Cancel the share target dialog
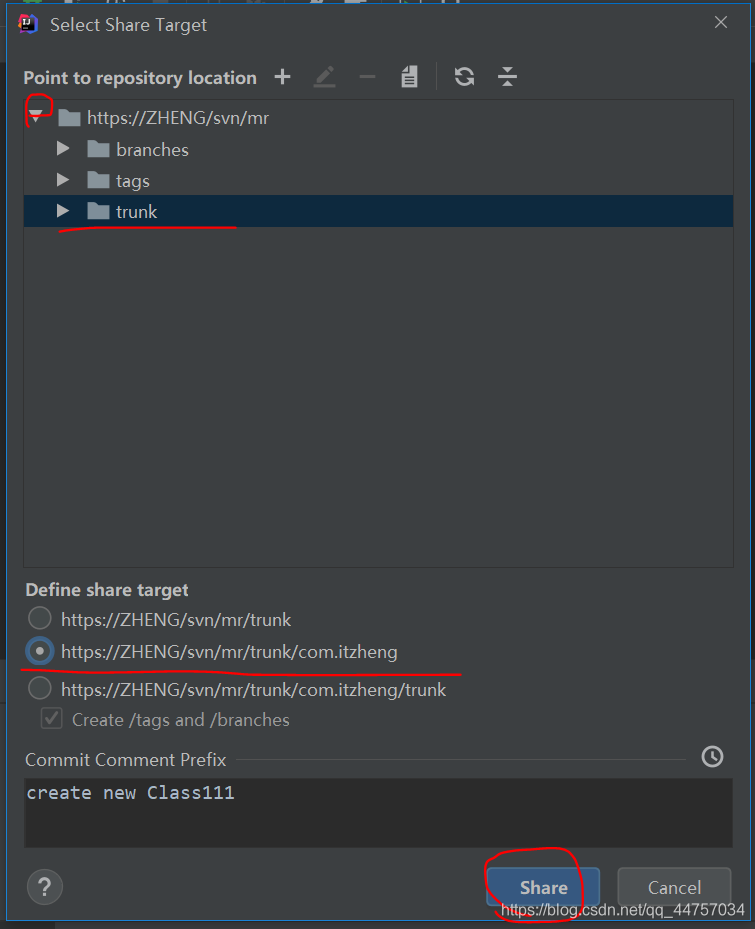The width and height of the screenshot is (755, 929). tap(673, 887)
